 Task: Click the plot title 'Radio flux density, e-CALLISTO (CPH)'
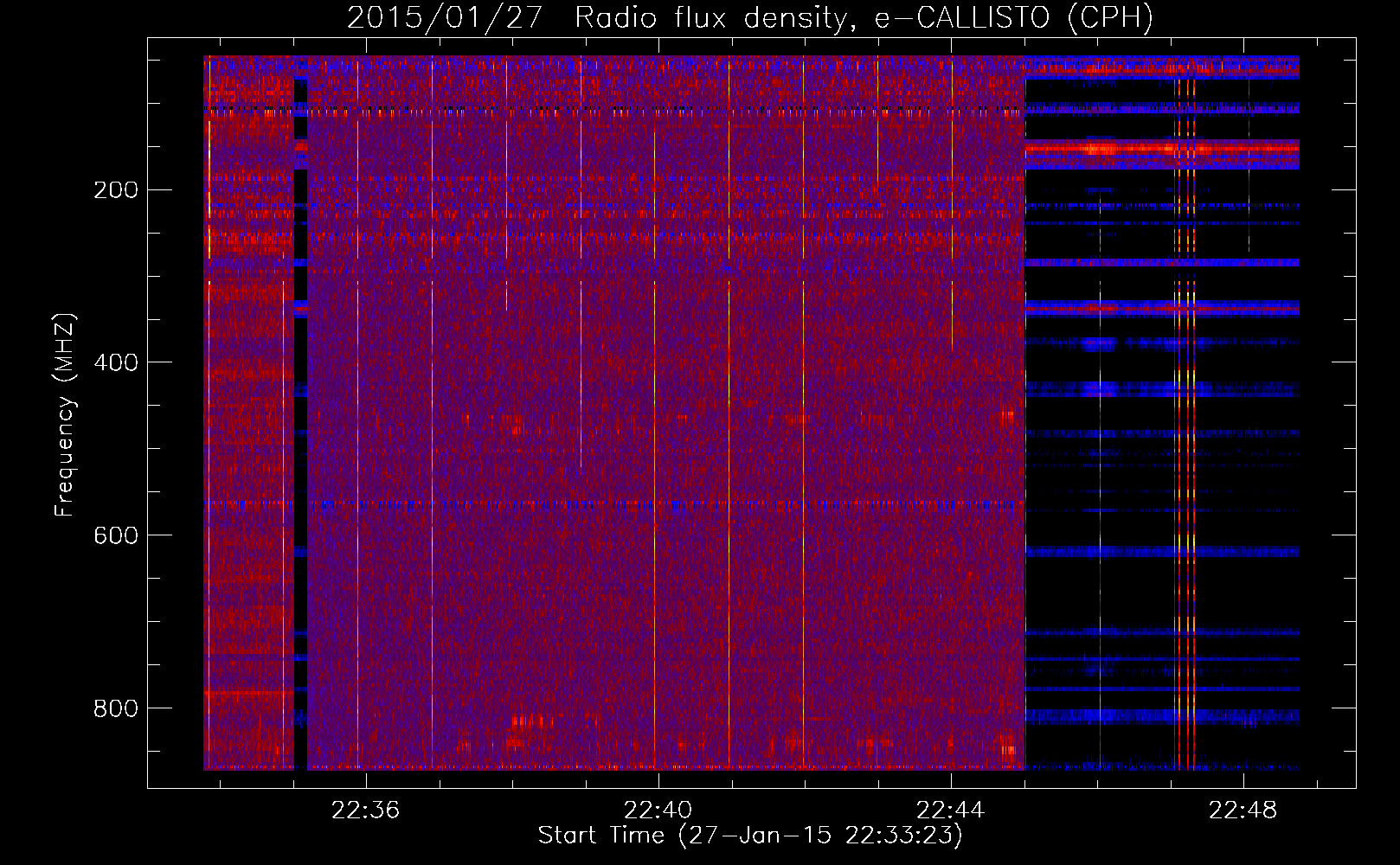click(x=864, y=17)
